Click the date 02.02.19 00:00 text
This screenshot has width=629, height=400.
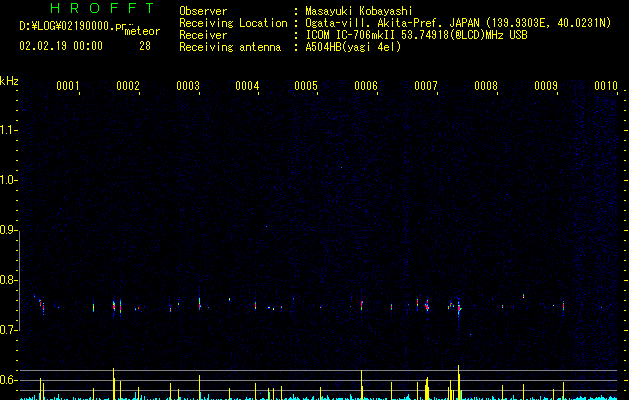click(x=61, y=46)
